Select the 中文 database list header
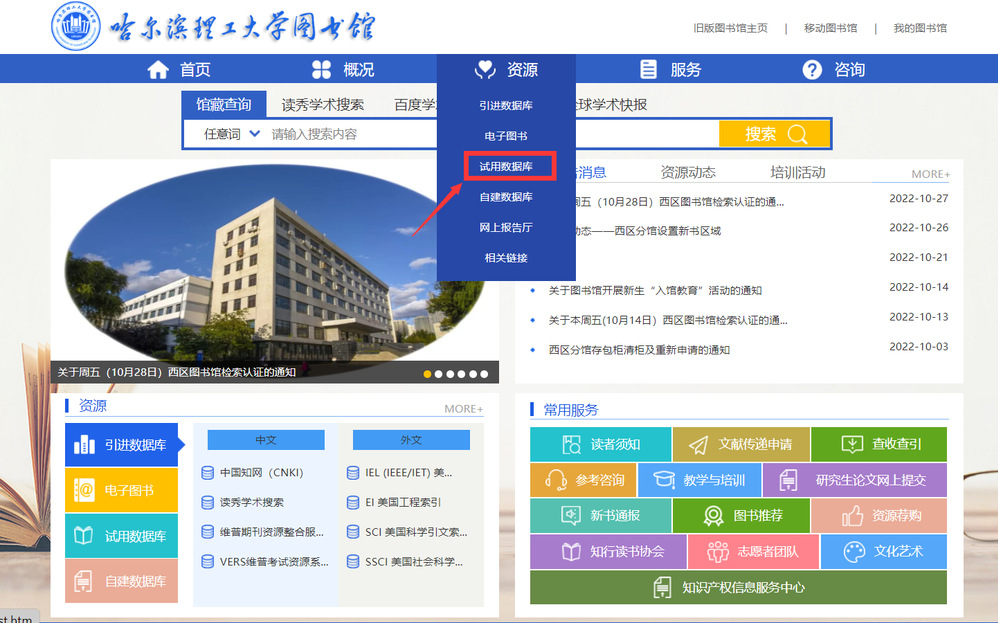This screenshot has height=623, width=998. [x=266, y=440]
